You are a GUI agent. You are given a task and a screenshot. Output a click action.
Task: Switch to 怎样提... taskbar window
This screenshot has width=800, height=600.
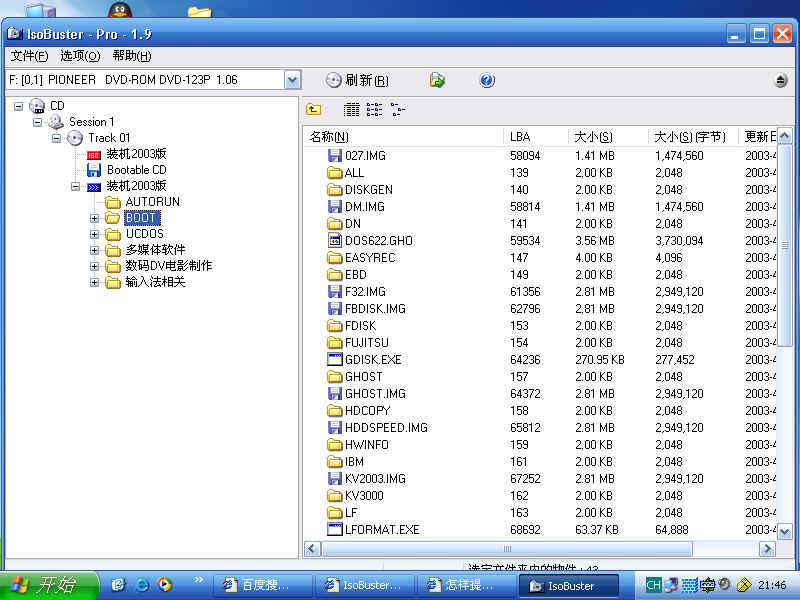(466, 585)
